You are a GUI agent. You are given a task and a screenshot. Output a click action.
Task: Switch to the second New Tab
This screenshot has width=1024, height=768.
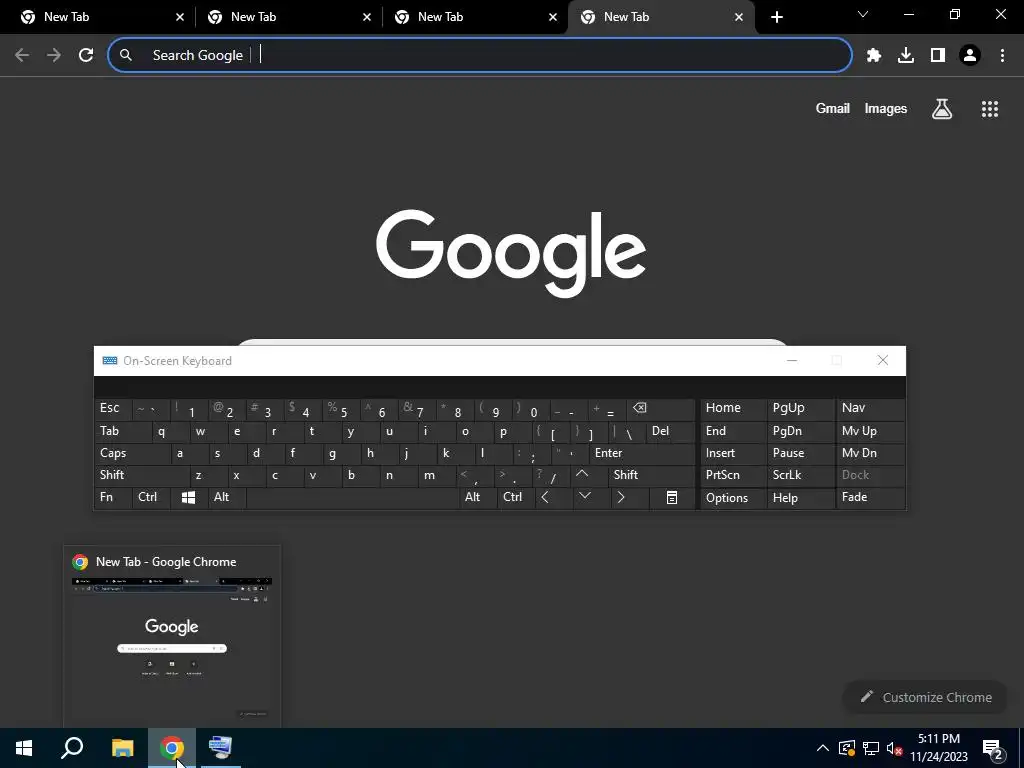coord(284,17)
